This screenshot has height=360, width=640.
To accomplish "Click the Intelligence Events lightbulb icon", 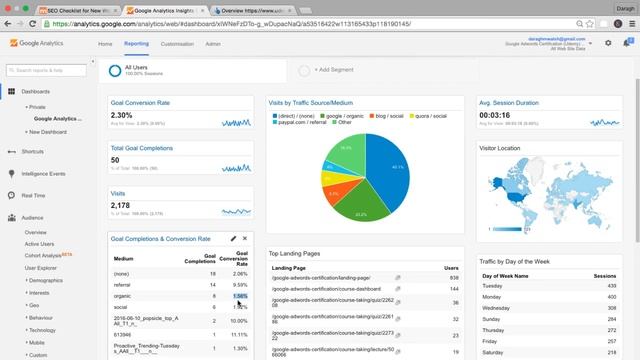I will click(x=11, y=173).
